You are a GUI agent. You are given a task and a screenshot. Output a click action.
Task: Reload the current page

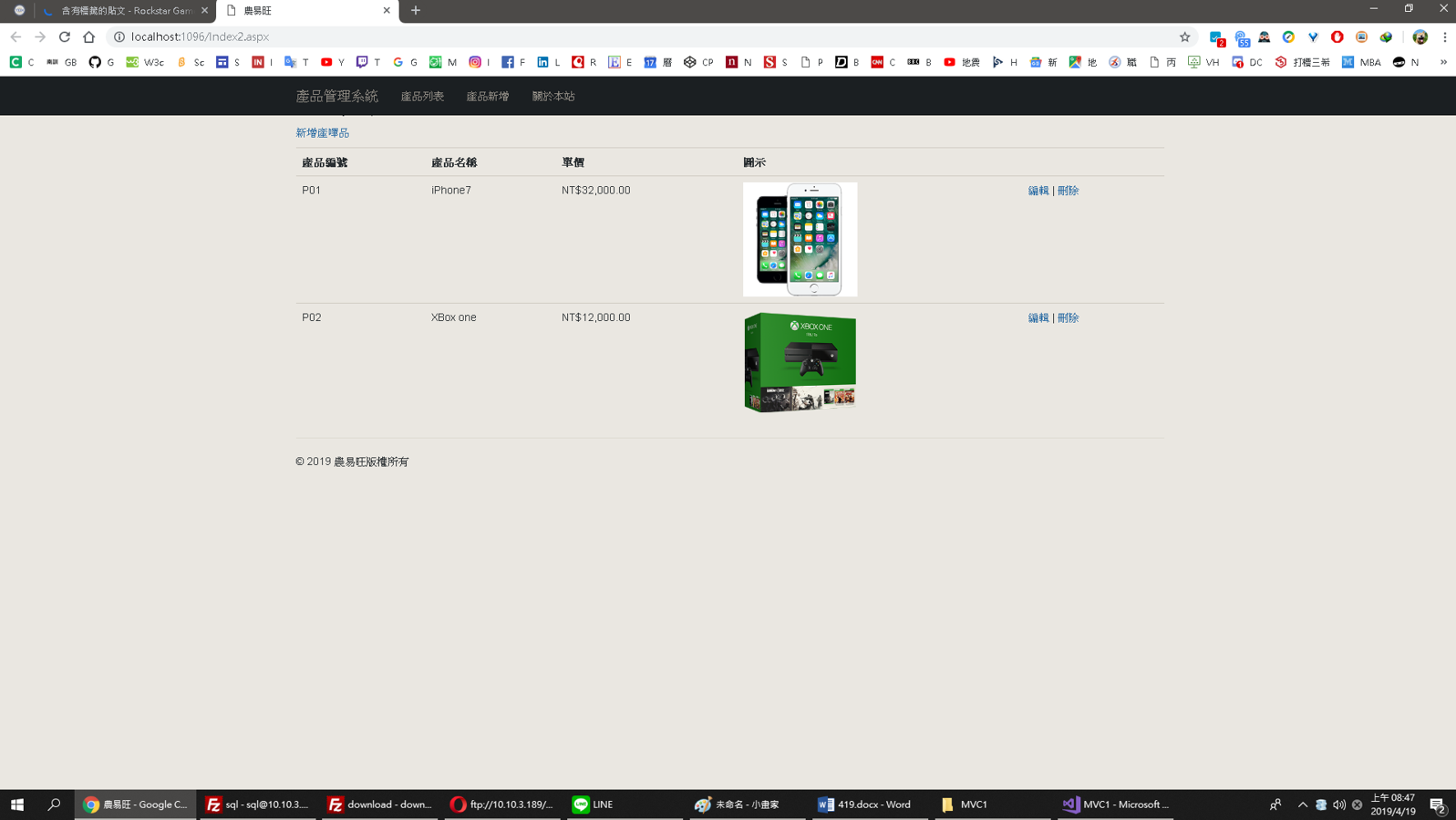pyautogui.click(x=64, y=36)
